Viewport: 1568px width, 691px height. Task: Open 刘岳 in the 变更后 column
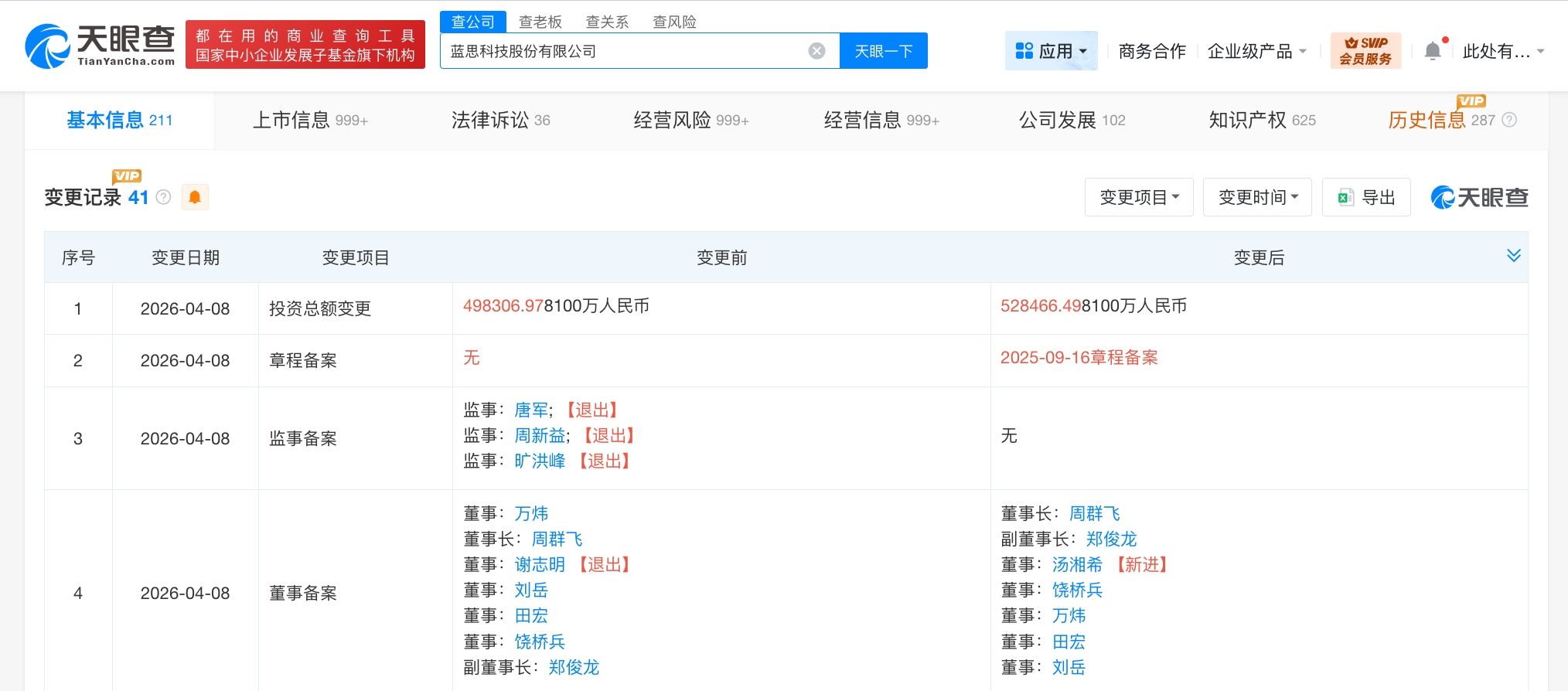pos(1069,667)
